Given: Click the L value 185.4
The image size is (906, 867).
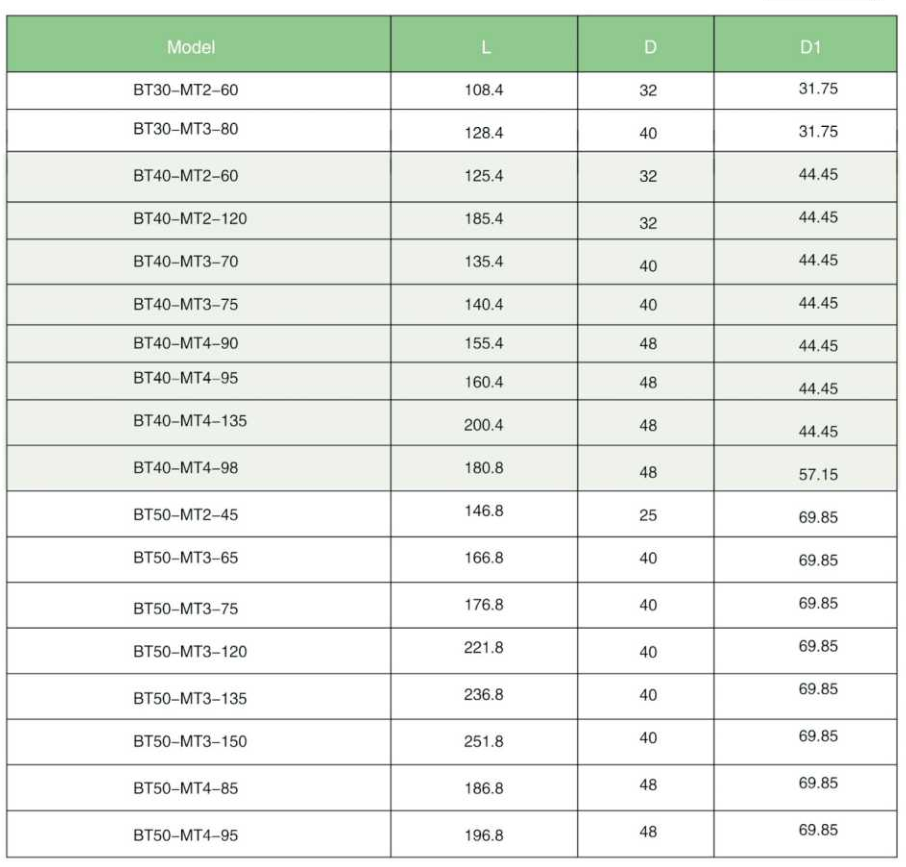Looking at the screenshot, I should (x=484, y=218).
